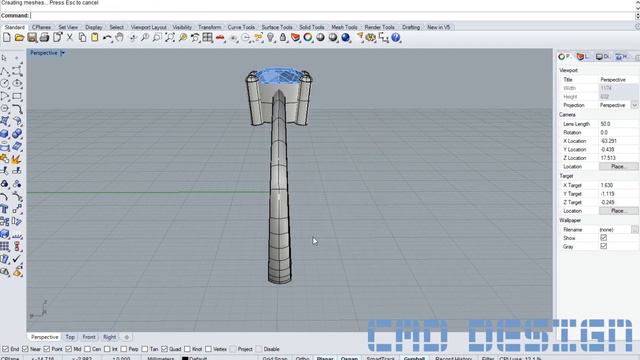This screenshot has height=360, width=640.
Task: Select the blue Box solid tool
Action: [4, 134]
